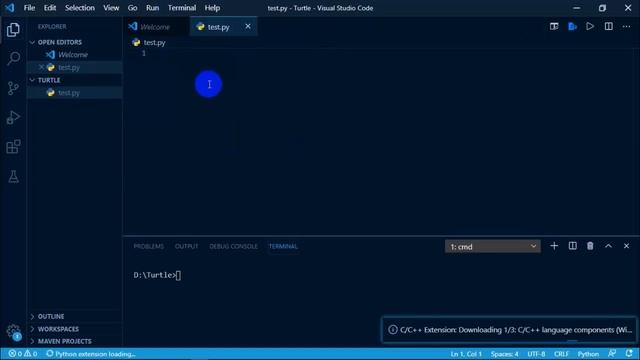Split the editor to the right

(608, 27)
